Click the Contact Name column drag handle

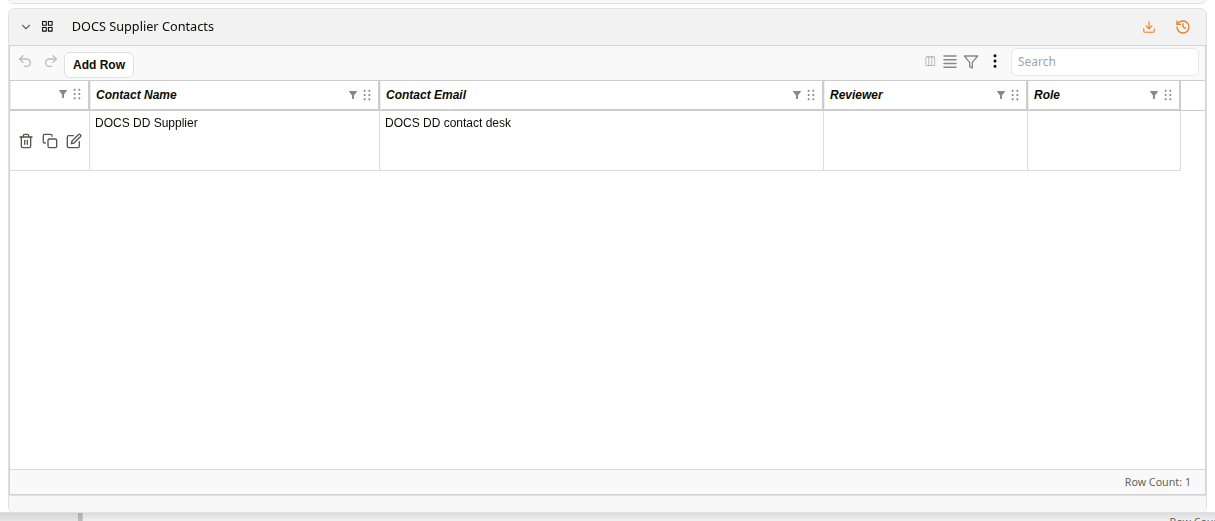pyautogui.click(x=367, y=95)
